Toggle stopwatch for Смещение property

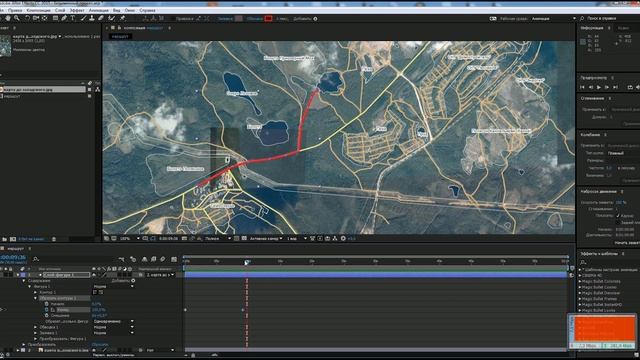[x=47, y=316]
